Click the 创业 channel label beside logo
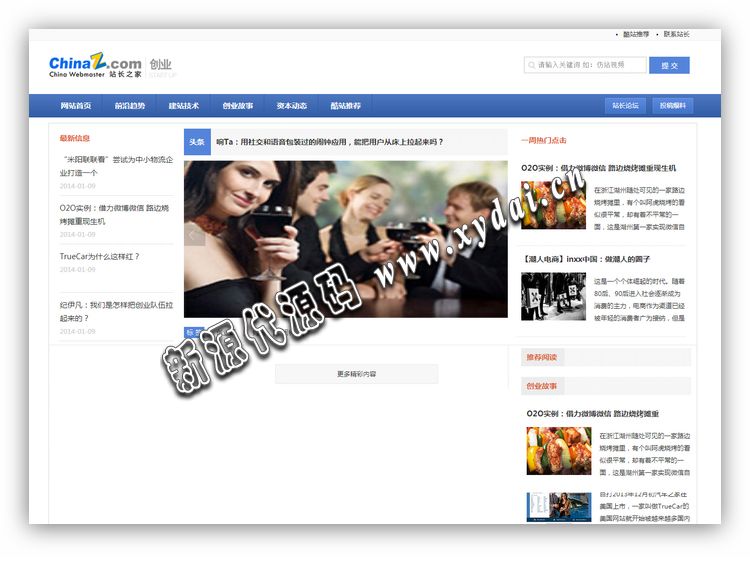This screenshot has height=569, width=750. click(160, 64)
